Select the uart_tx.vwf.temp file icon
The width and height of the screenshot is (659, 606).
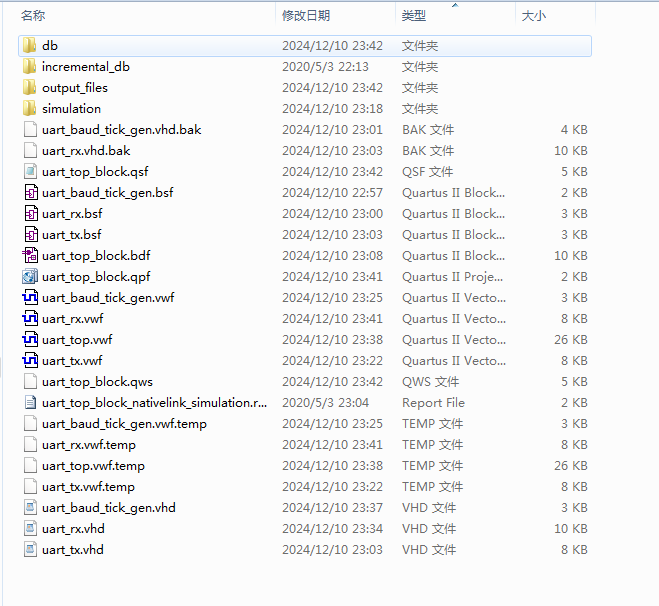[x=30, y=487]
